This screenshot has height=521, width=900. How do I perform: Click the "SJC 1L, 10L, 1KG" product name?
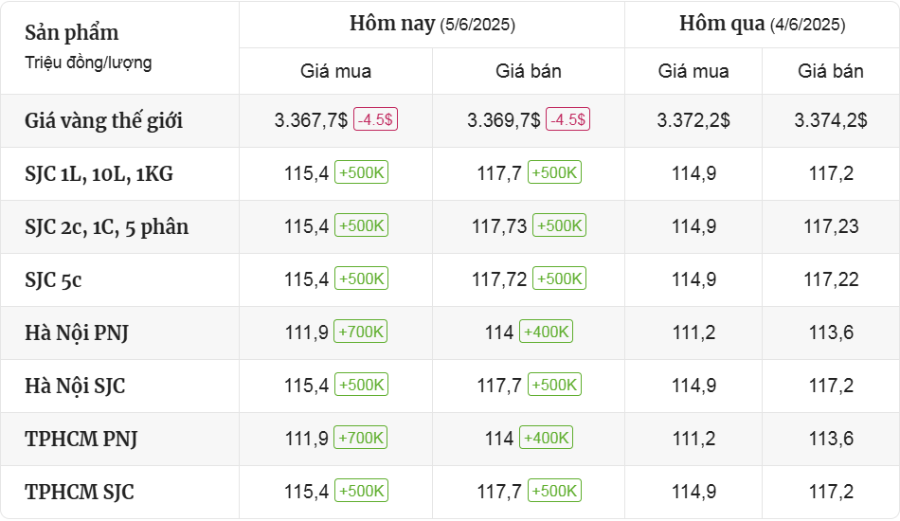pos(99,174)
